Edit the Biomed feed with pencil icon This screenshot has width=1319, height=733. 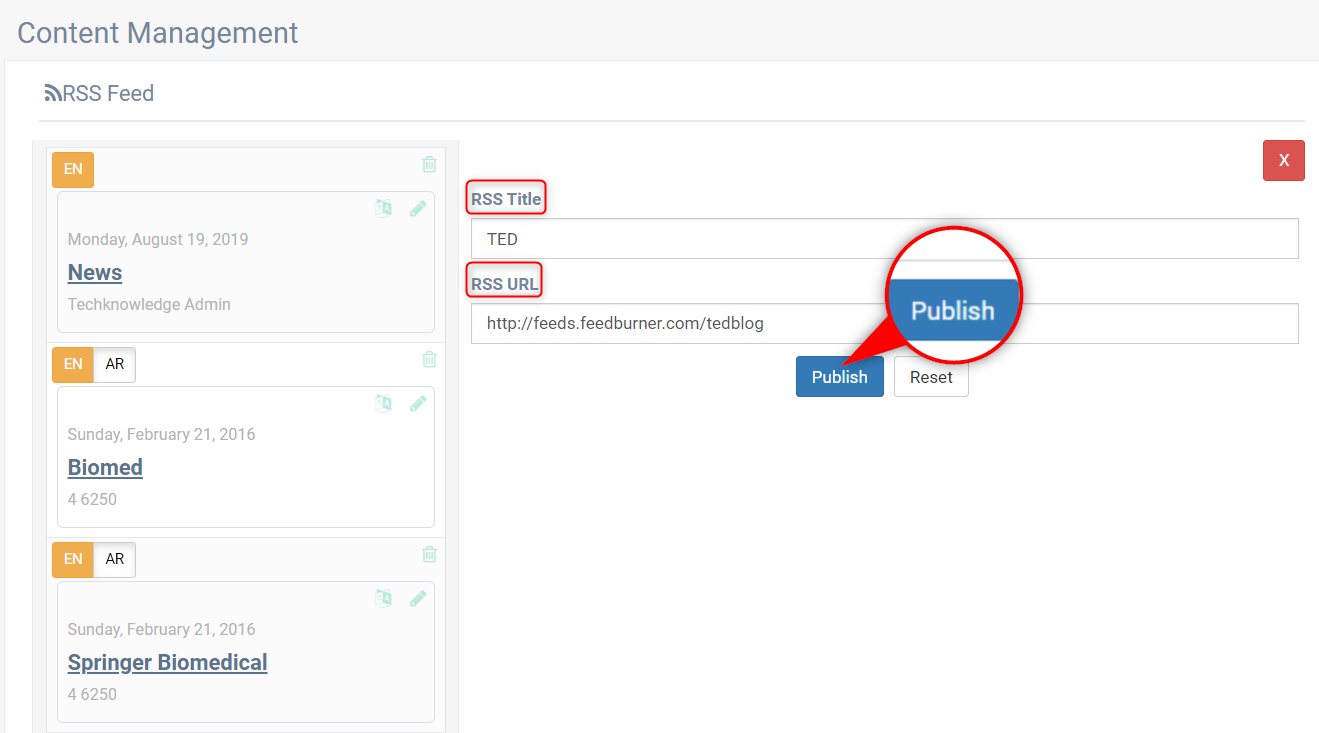pyautogui.click(x=418, y=403)
